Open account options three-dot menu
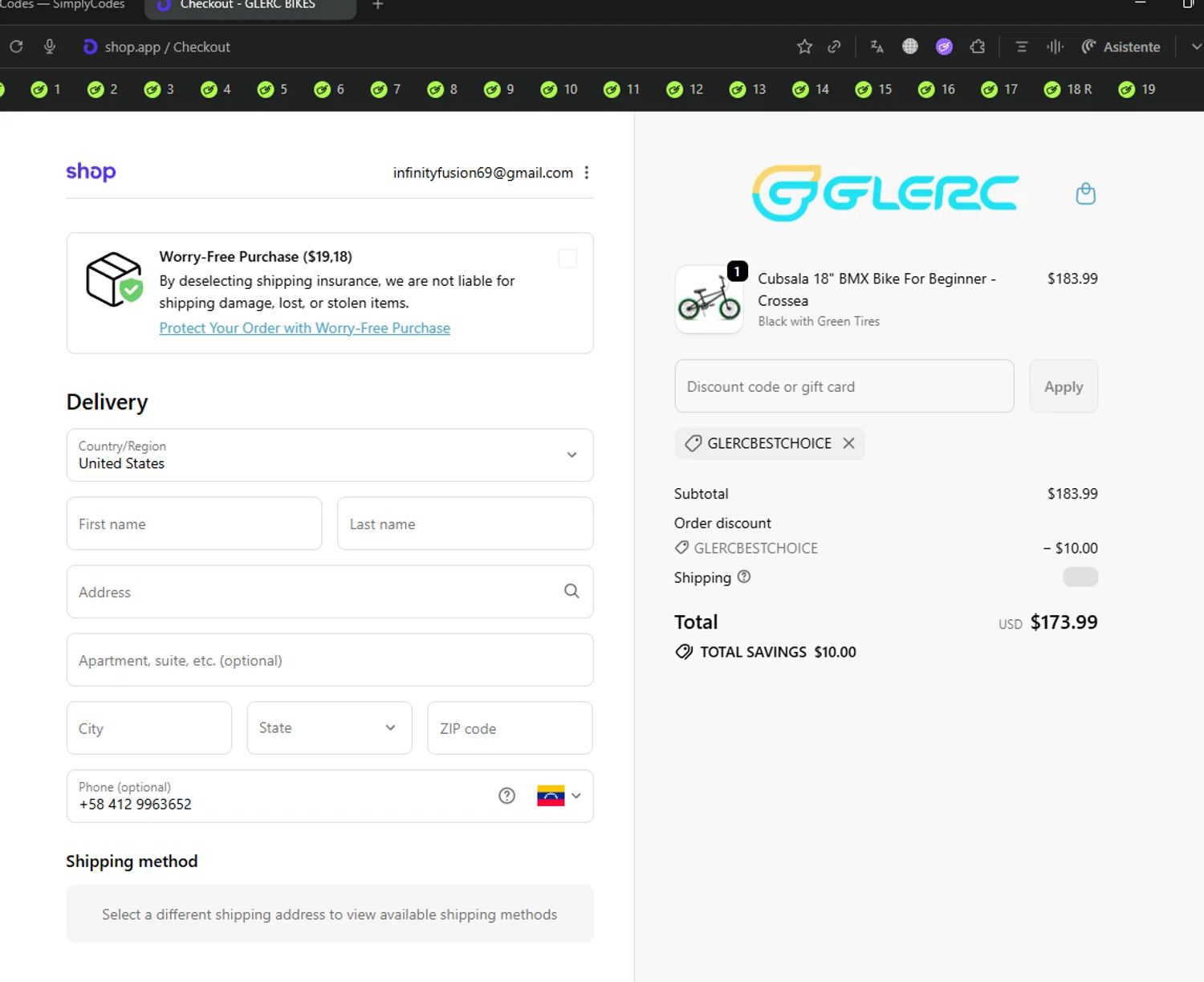Image resolution: width=1204 pixels, height=982 pixels. [587, 173]
